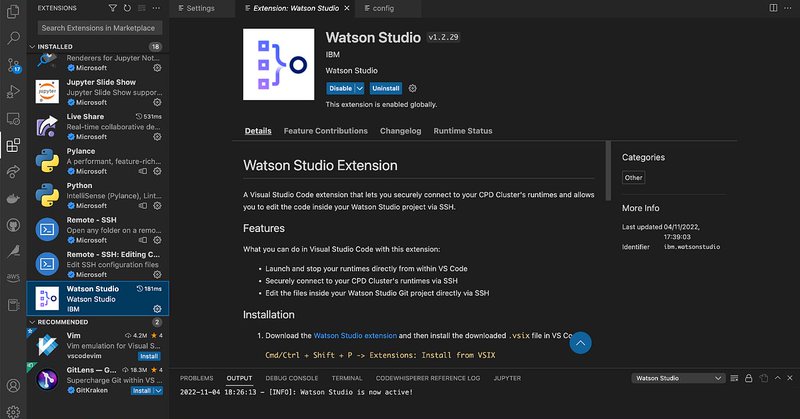Open the Watson Studio extension link

point(355,335)
